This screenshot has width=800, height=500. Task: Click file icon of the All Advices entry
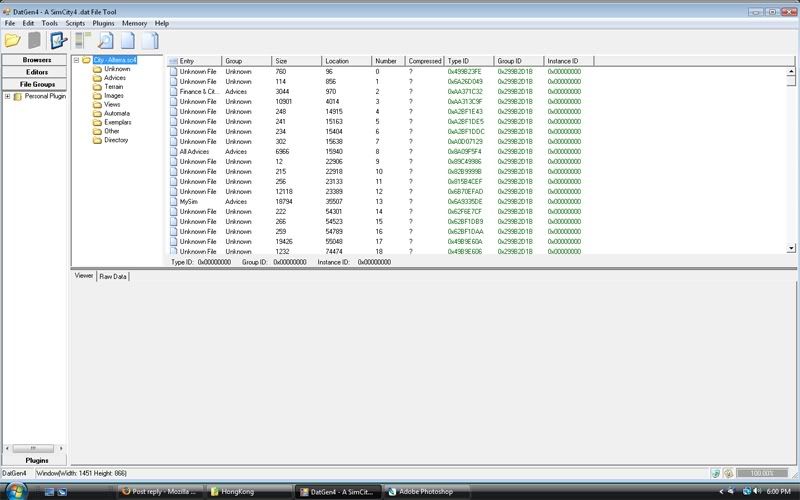[x=173, y=152]
